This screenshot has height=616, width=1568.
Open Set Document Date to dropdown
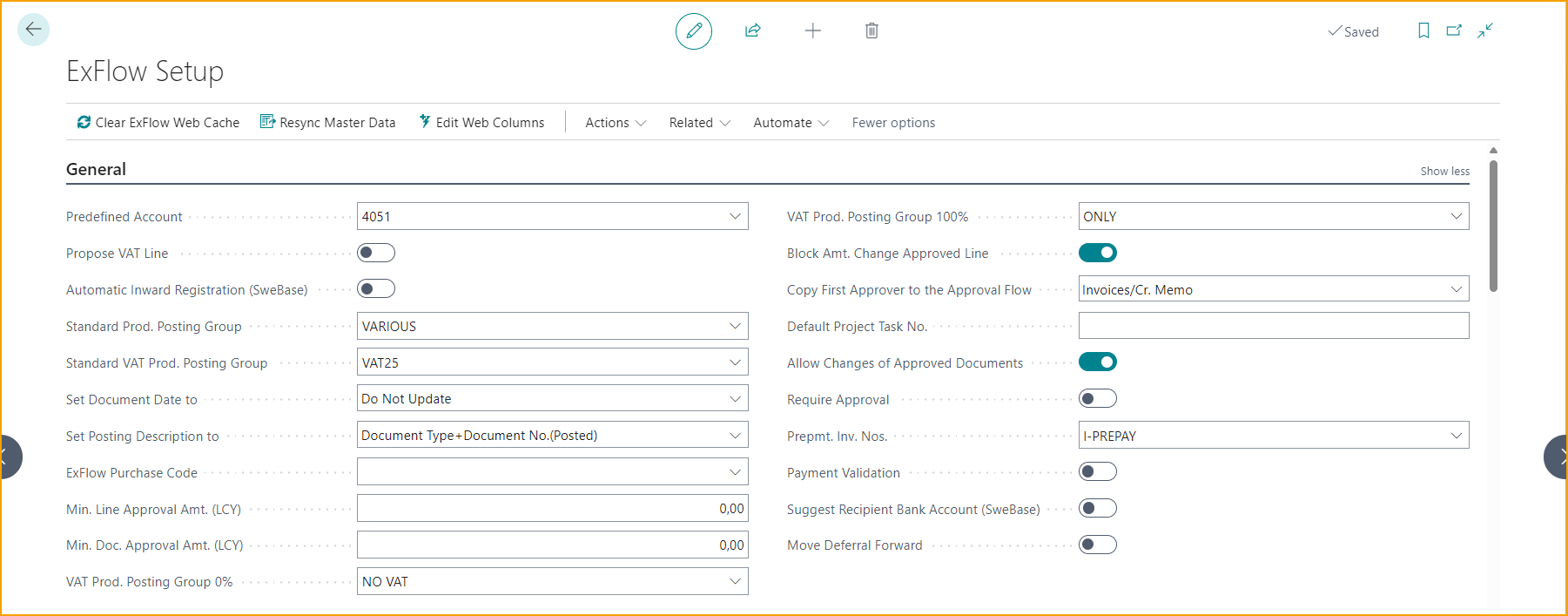735,399
